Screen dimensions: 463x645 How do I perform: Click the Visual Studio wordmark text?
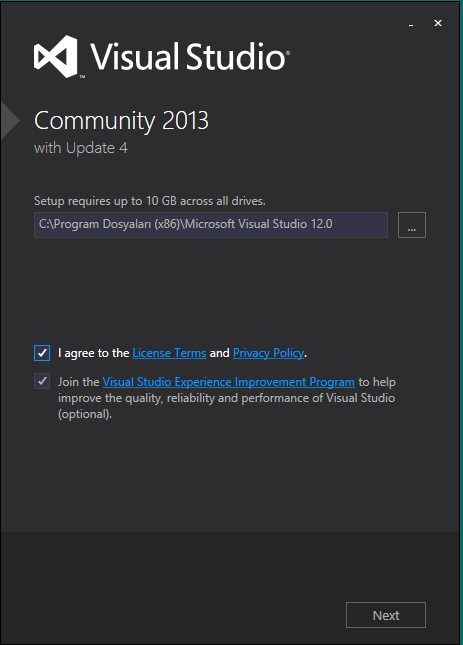pos(190,56)
